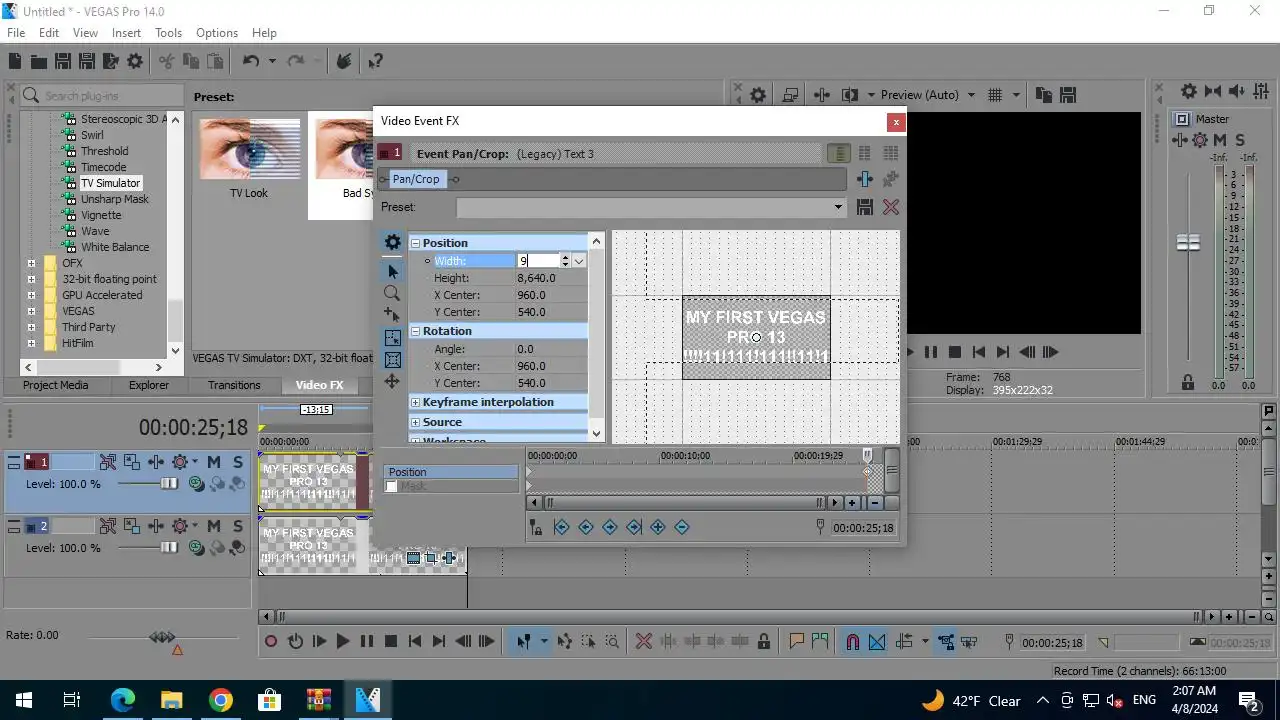Click the Plug-In Chain icon in Video Event FX
The image size is (1280, 720).
pos(865,179)
